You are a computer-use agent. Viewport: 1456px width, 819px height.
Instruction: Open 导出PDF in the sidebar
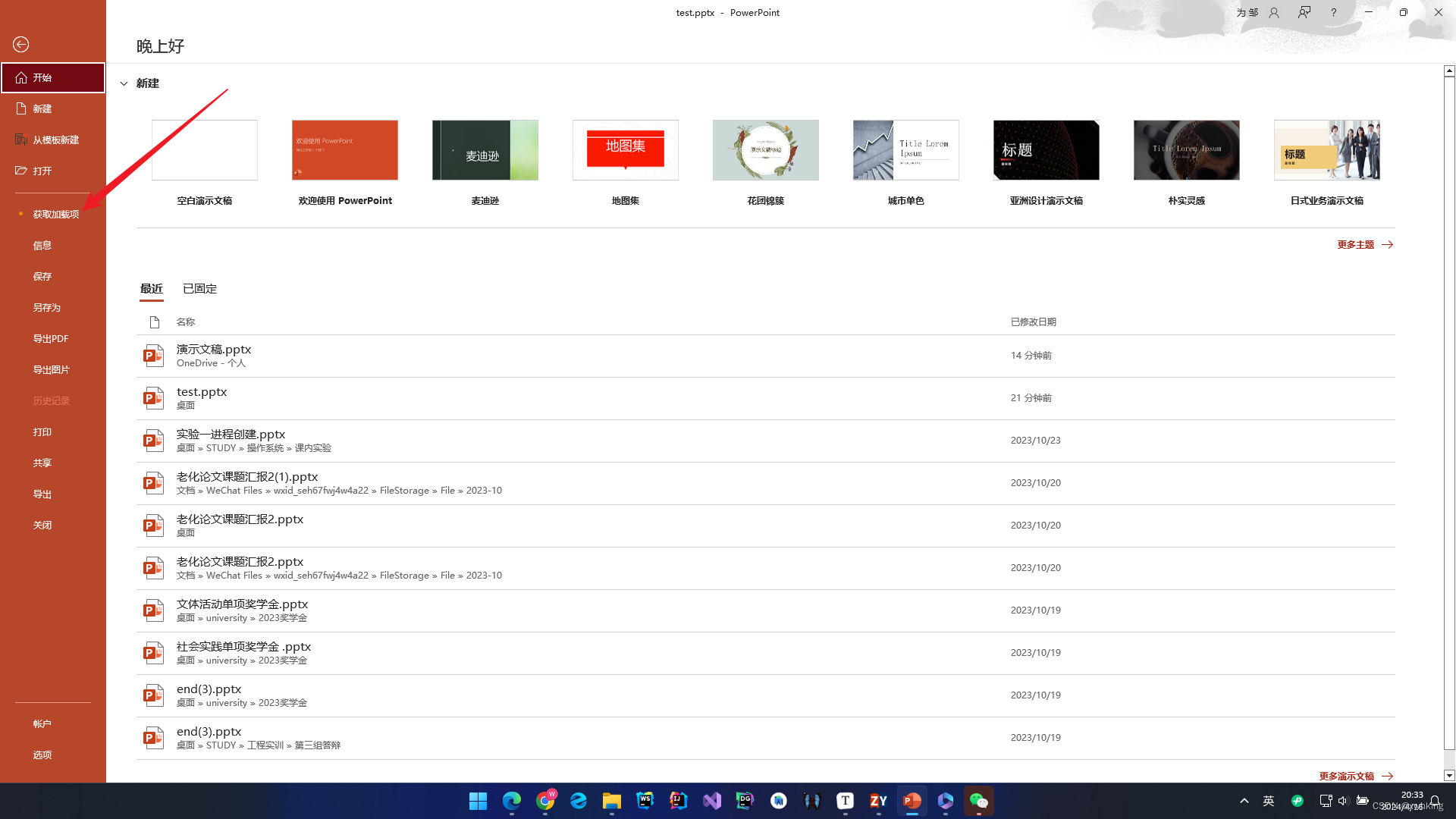pyautogui.click(x=51, y=339)
